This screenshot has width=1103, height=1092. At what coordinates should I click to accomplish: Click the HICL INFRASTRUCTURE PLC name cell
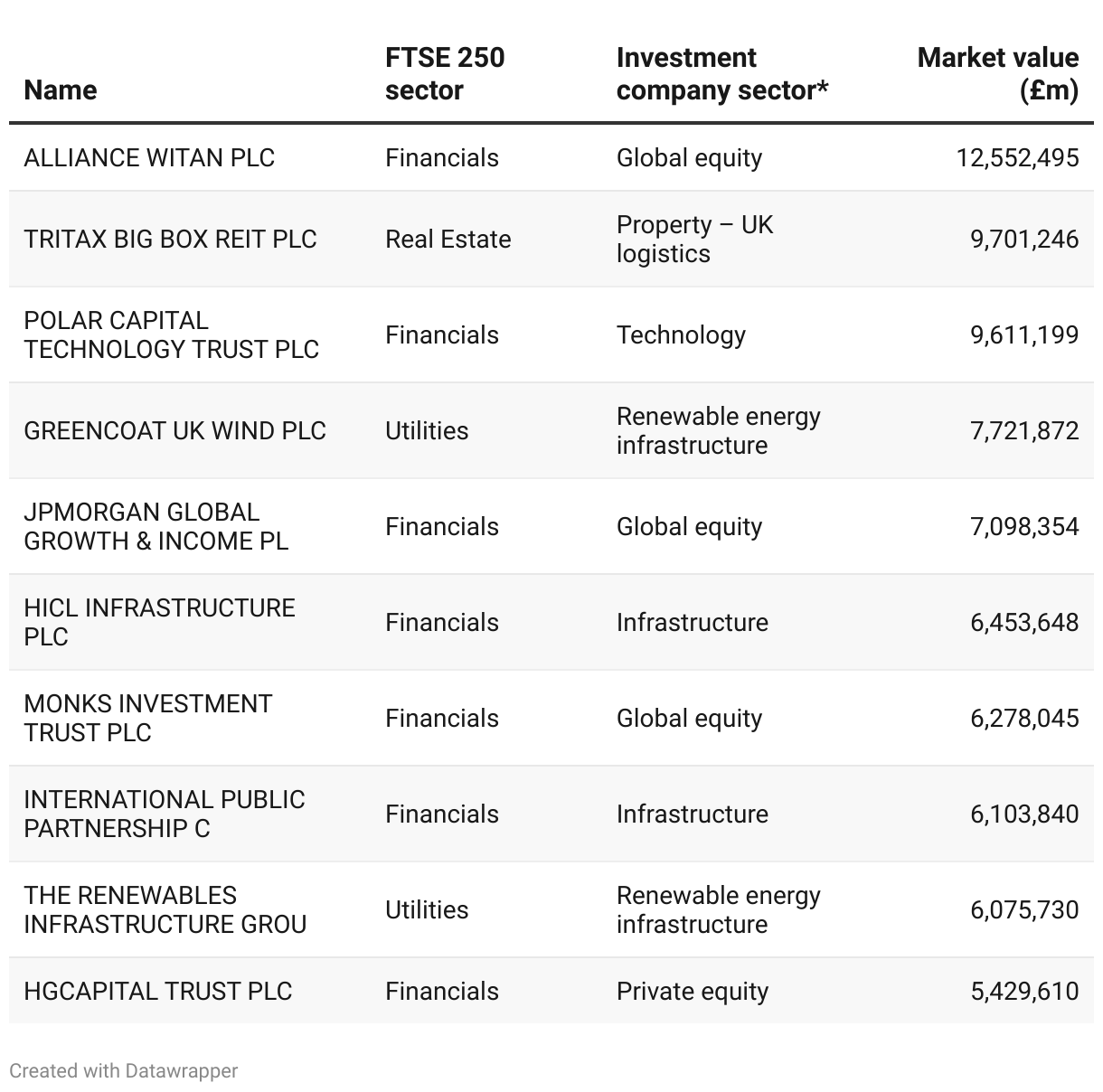pyautogui.click(x=159, y=623)
